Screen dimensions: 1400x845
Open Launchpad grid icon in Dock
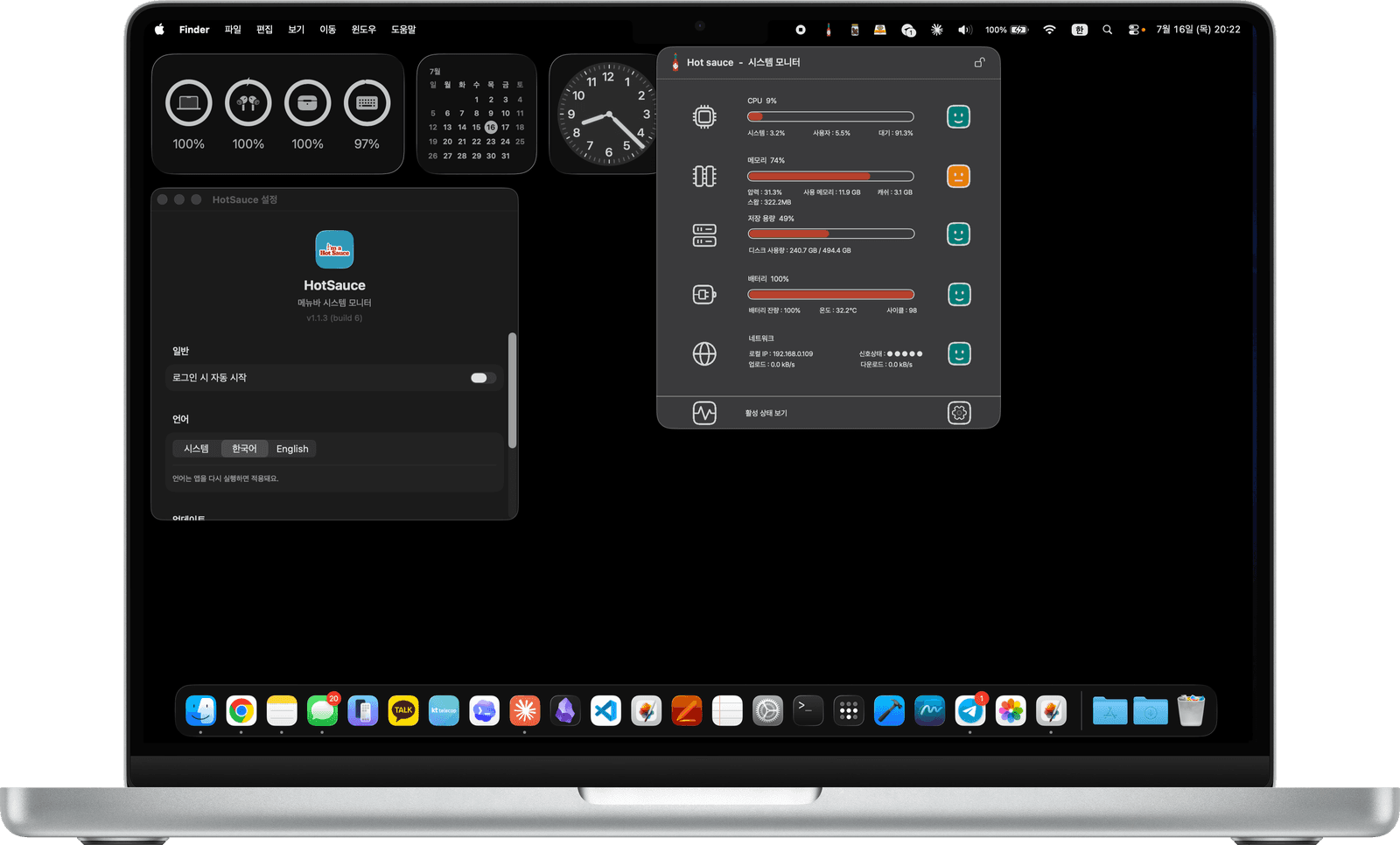tap(849, 710)
